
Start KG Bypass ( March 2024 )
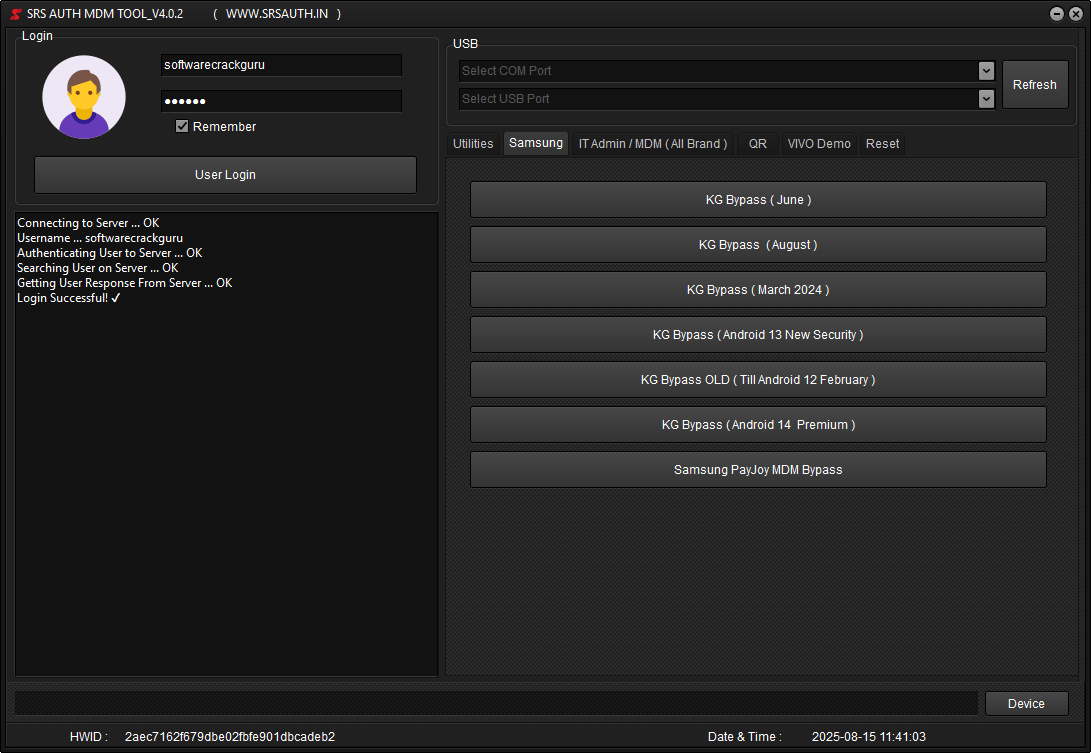[x=757, y=289]
